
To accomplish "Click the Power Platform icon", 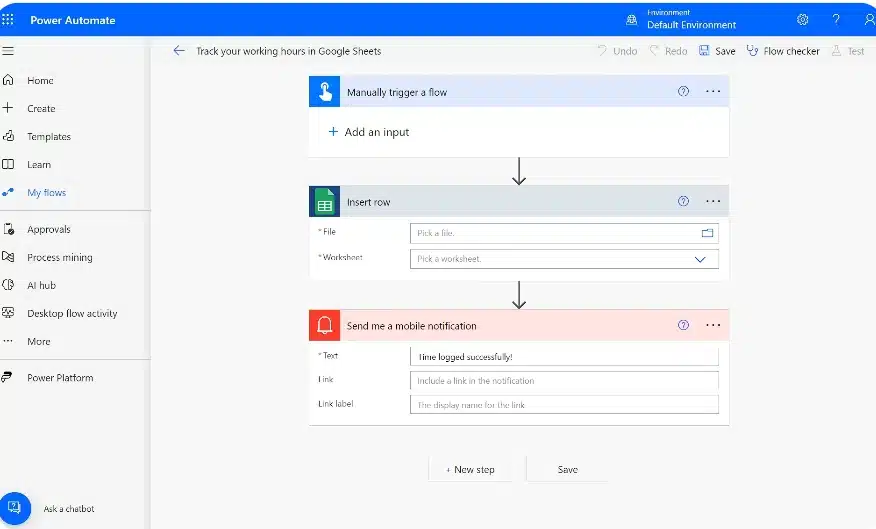I will pos(7,377).
